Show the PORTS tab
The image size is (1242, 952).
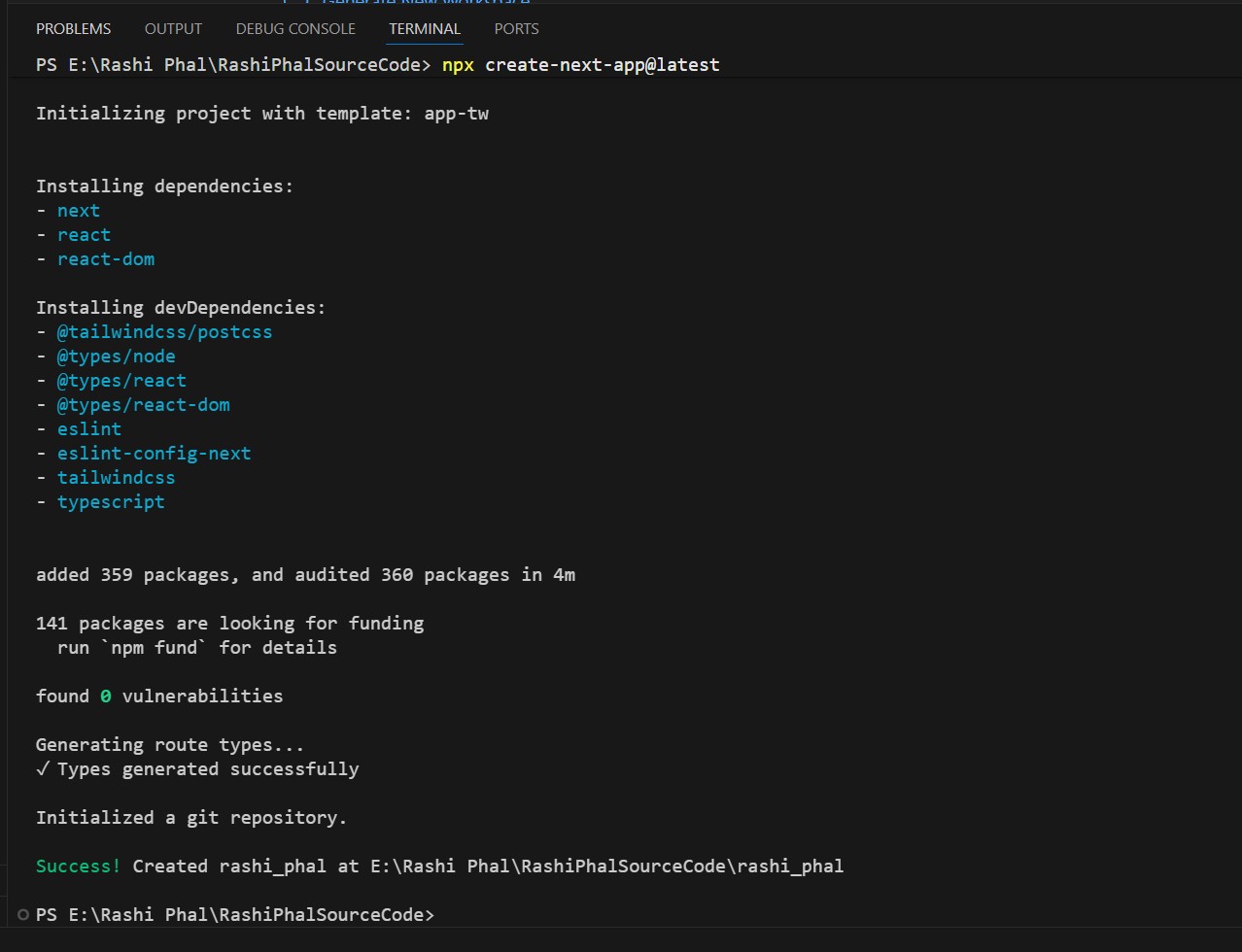[x=516, y=29]
